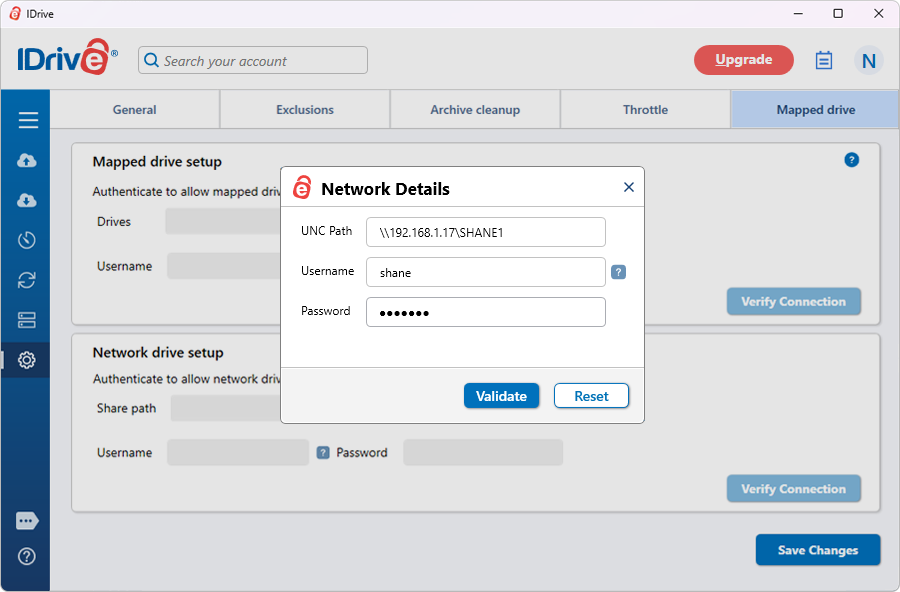900x592 pixels.
Task: Open the chat message icon in sidebar
Action: pyautogui.click(x=28, y=521)
